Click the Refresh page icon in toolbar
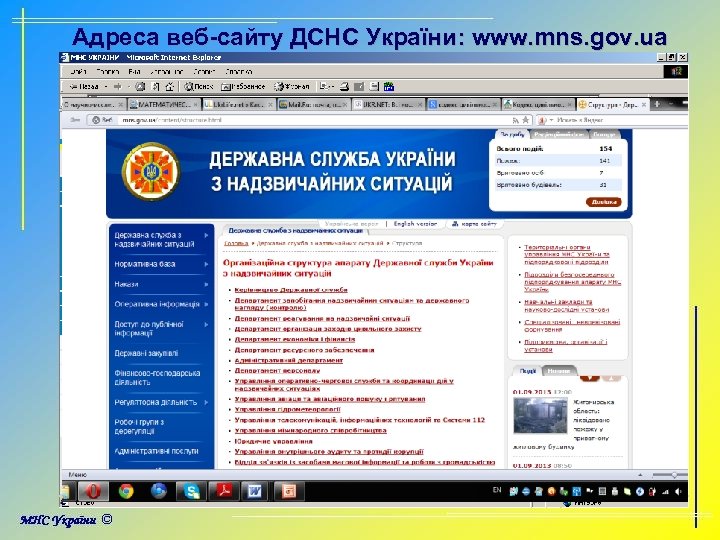The height and width of the screenshot is (540, 720). coord(156,86)
